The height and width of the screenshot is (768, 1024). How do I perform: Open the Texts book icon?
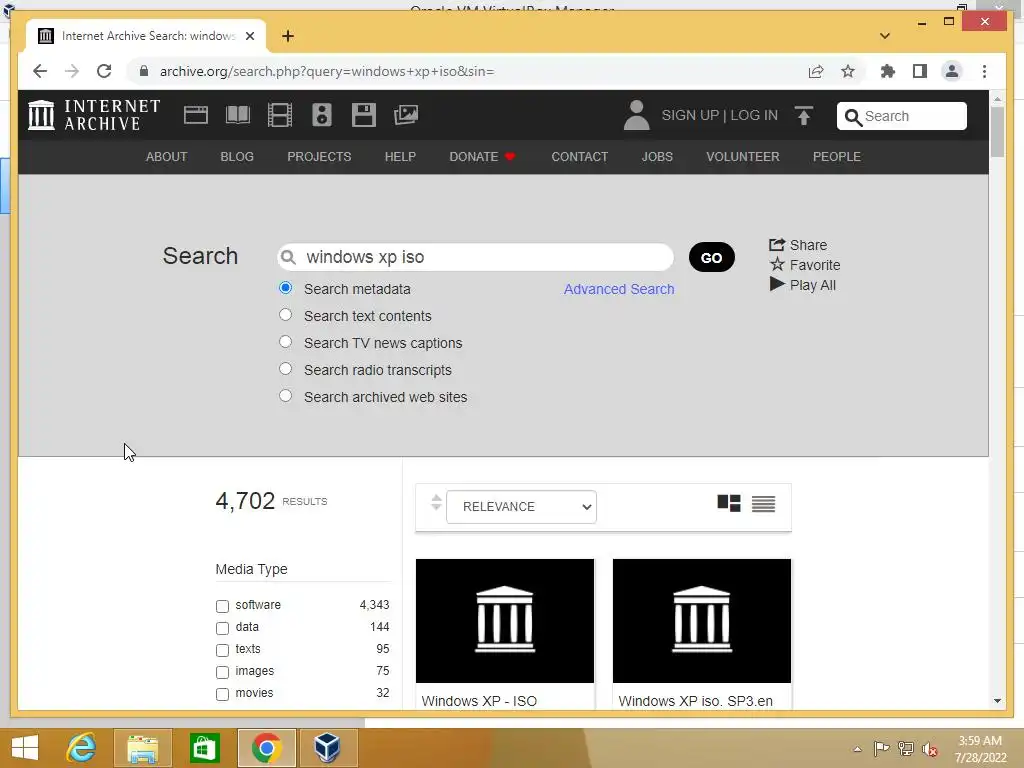pyautogui.click(x=238, y=115)
